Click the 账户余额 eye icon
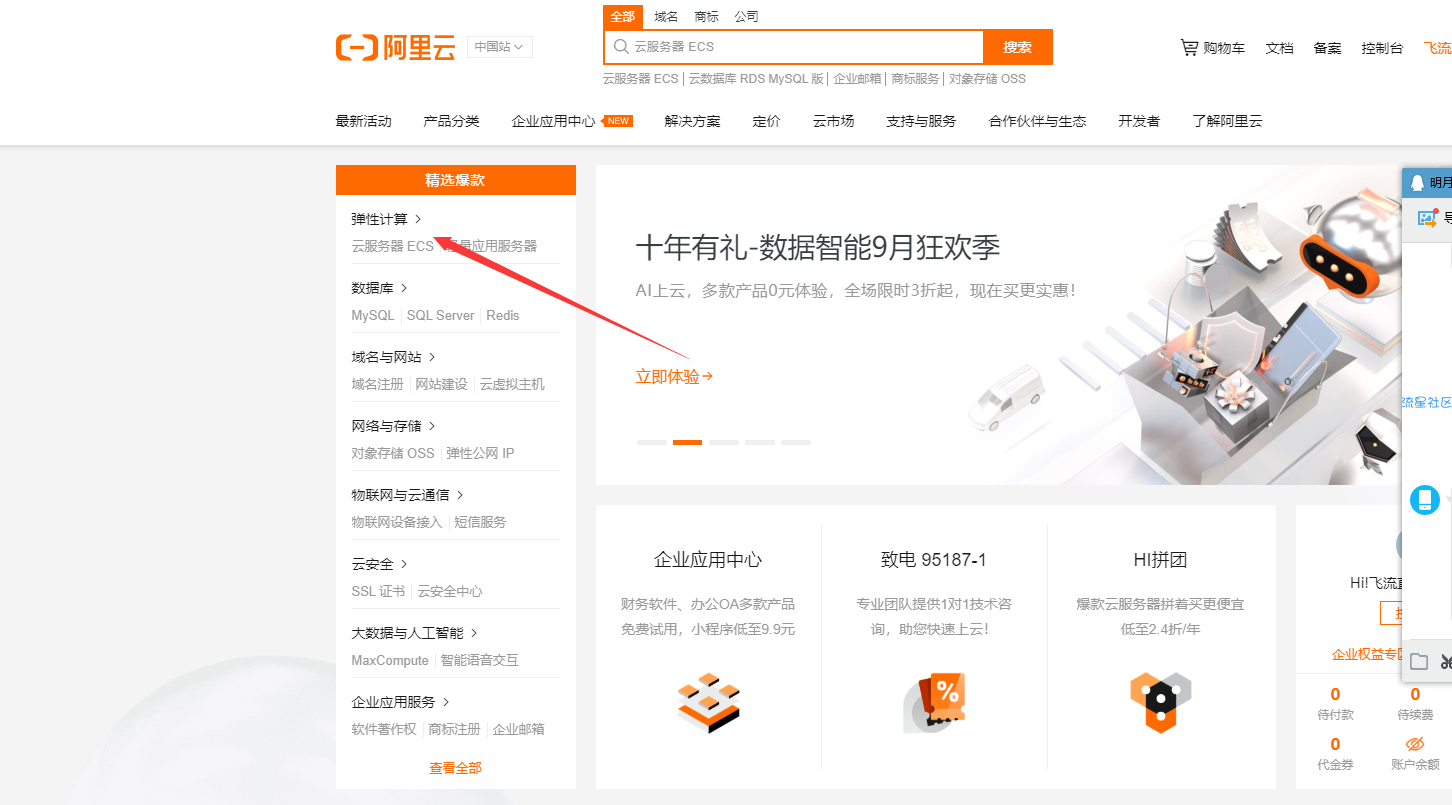 [1414, 744]
